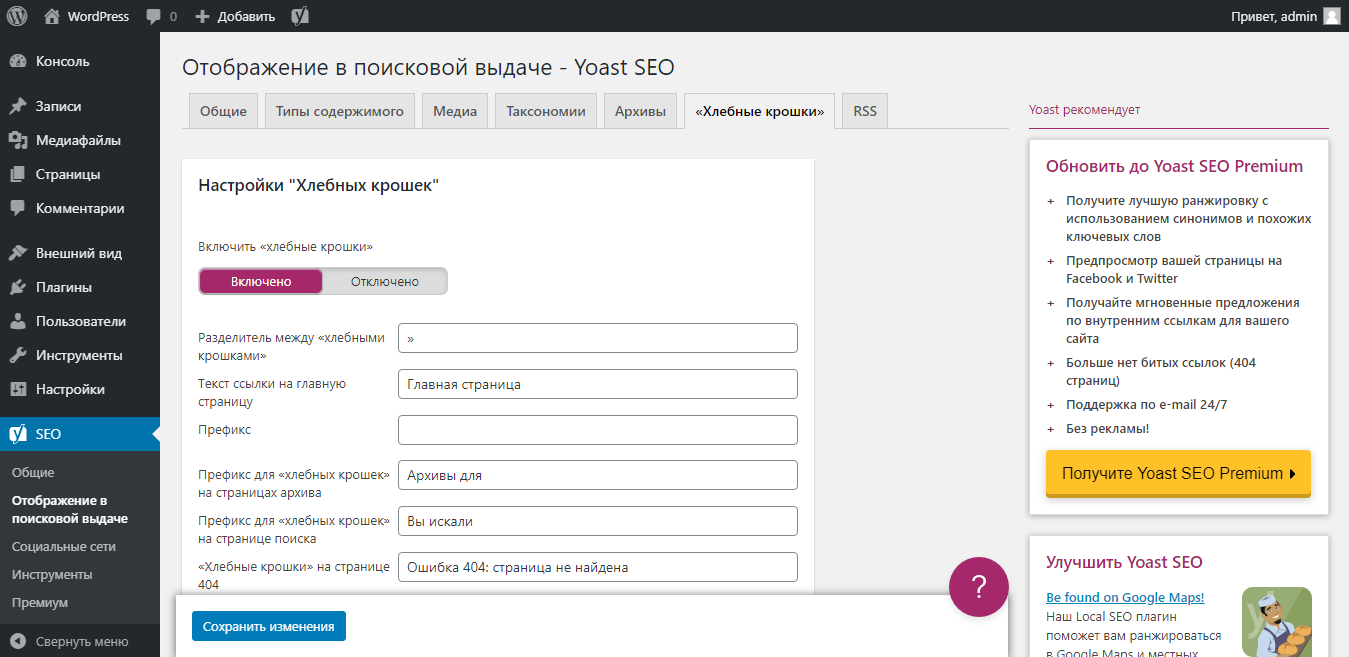Click the Сохранить изменения button
Image resolution: width=1349 pixels, height=657 pixels.
tap(268, 625)
